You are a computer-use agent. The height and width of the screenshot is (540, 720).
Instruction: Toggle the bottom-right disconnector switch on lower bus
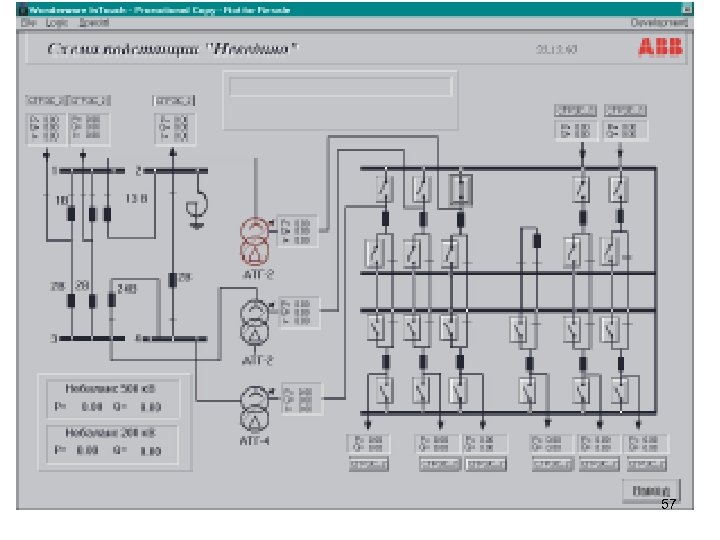620,390
